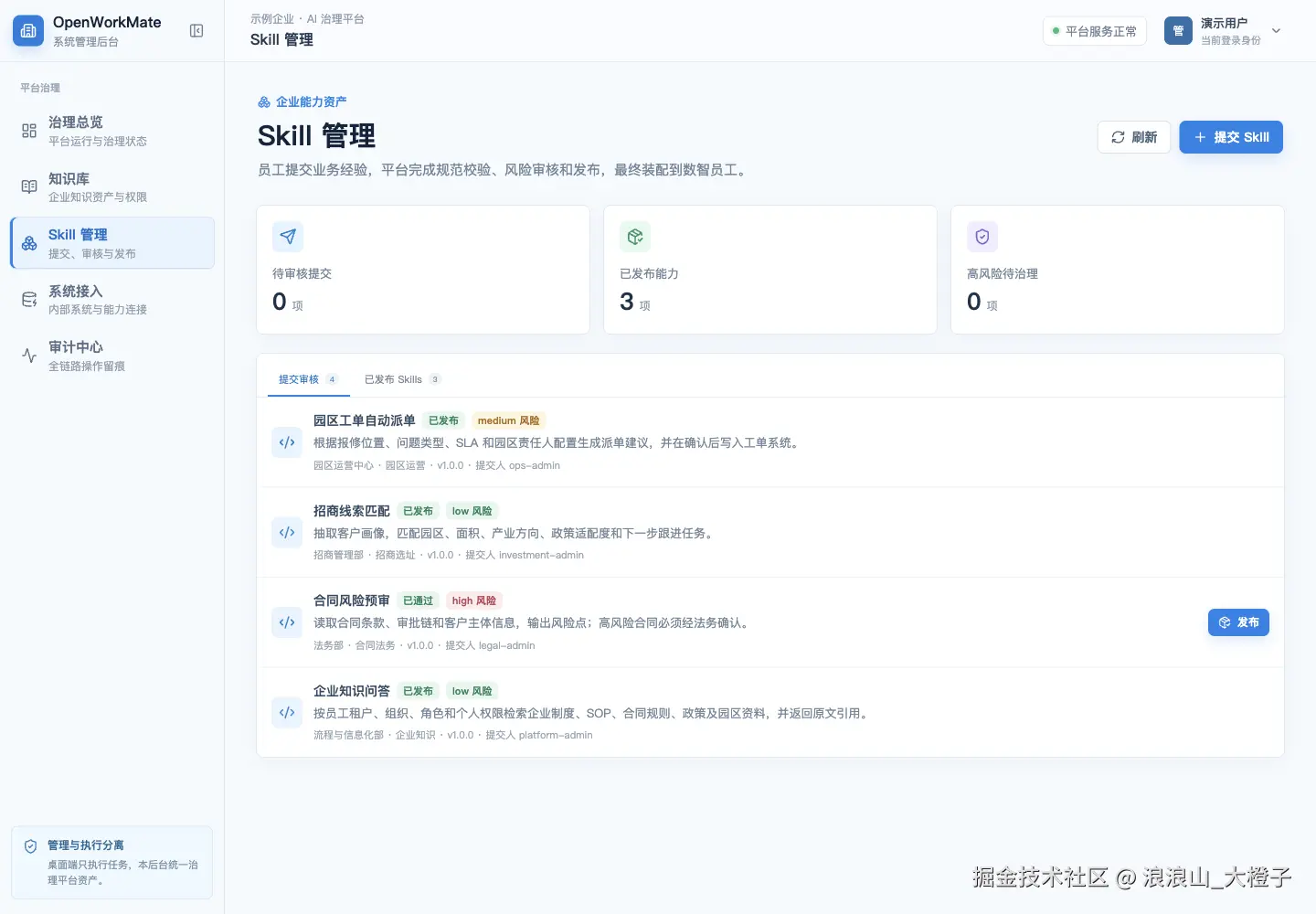Click the 待审核提交 paper plane icon
The width and height of the screenshot is (1316, 914).
(x=288, y=237)
